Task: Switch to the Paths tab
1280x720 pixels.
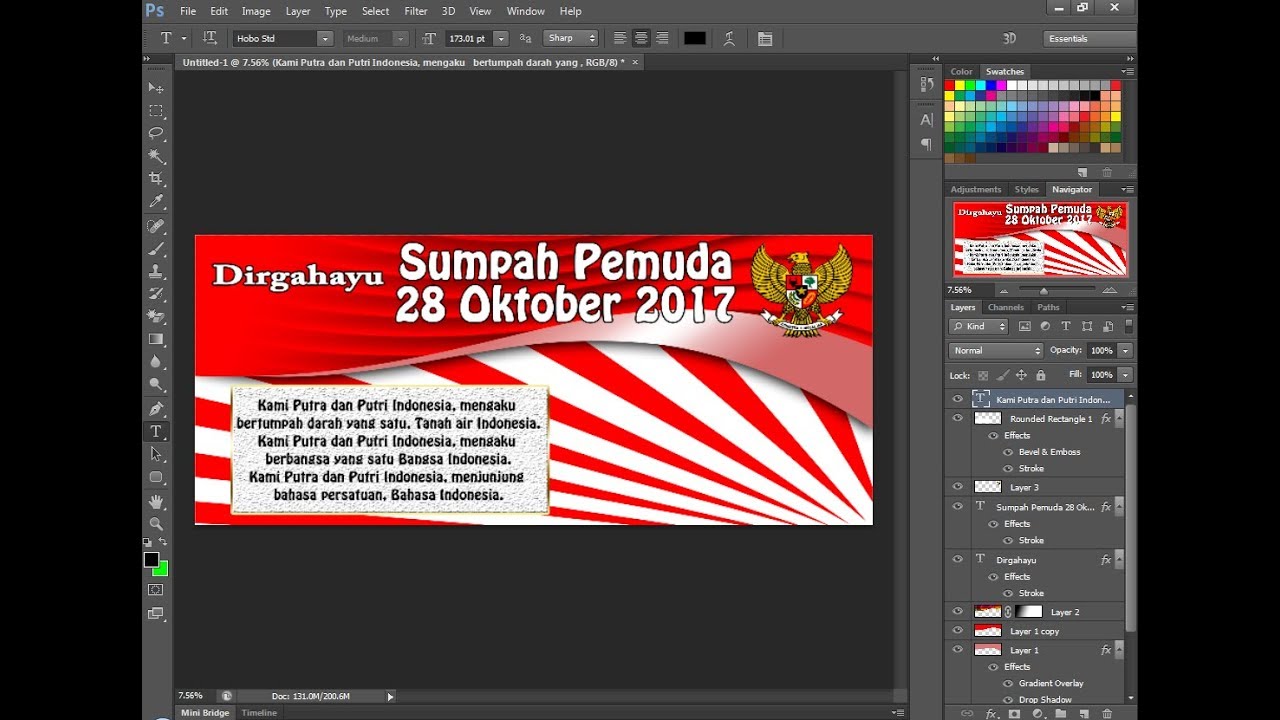Action: (1048, 307)
